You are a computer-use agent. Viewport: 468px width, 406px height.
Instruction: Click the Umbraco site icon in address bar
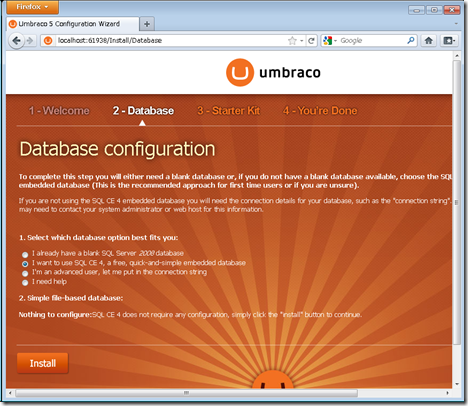[x=48, y=41]
